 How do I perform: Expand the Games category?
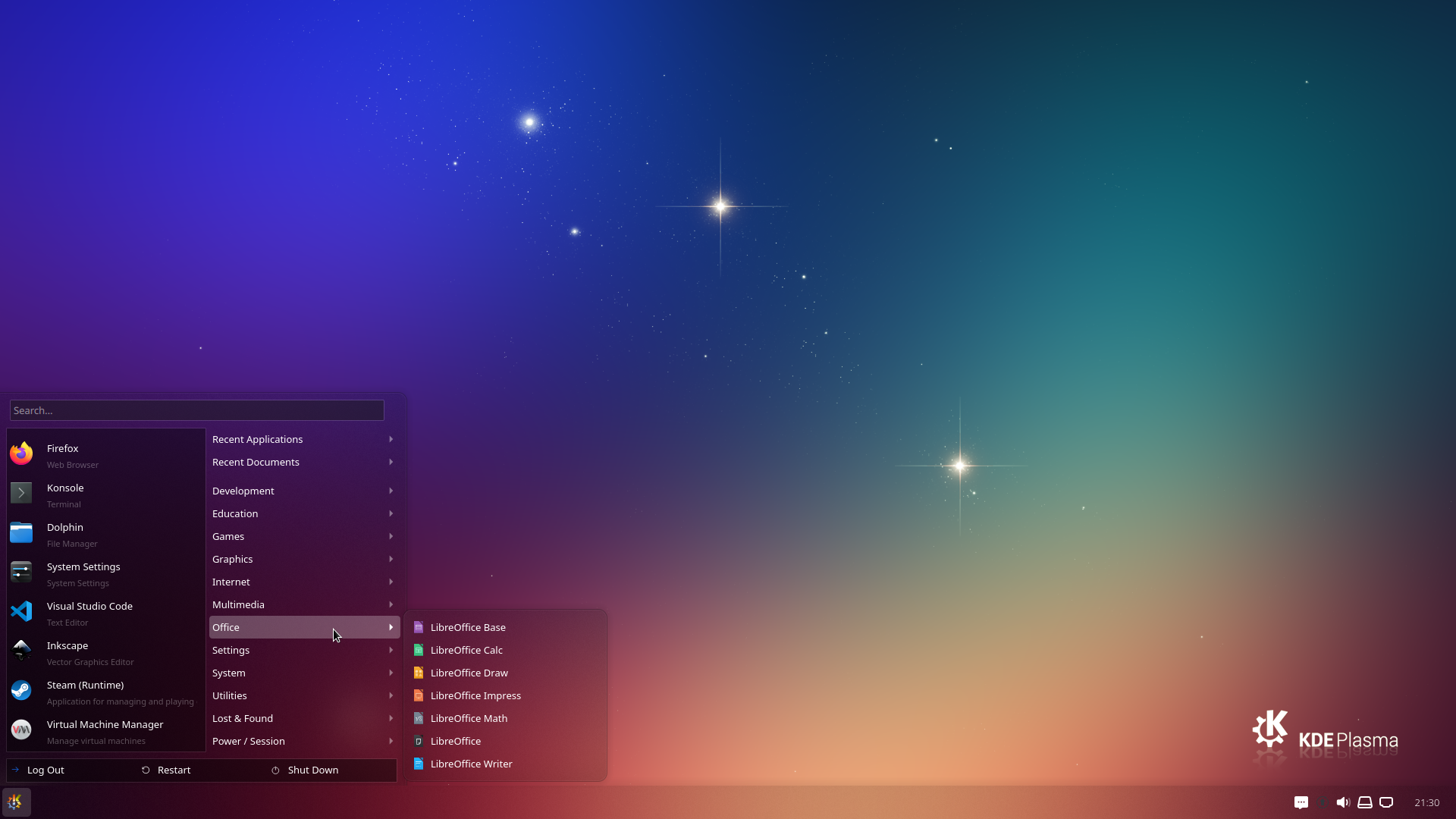[304, 536]
